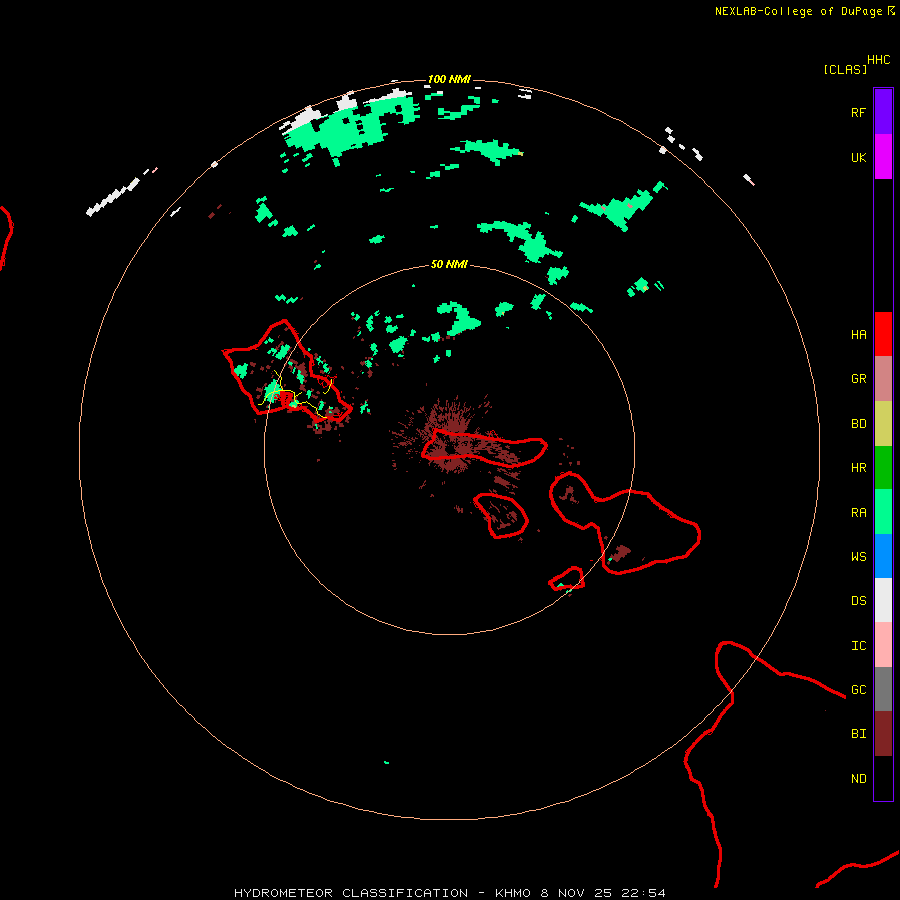900x900 pixels.
Task: Click the RF legend label
Action: tap(859, 113)
